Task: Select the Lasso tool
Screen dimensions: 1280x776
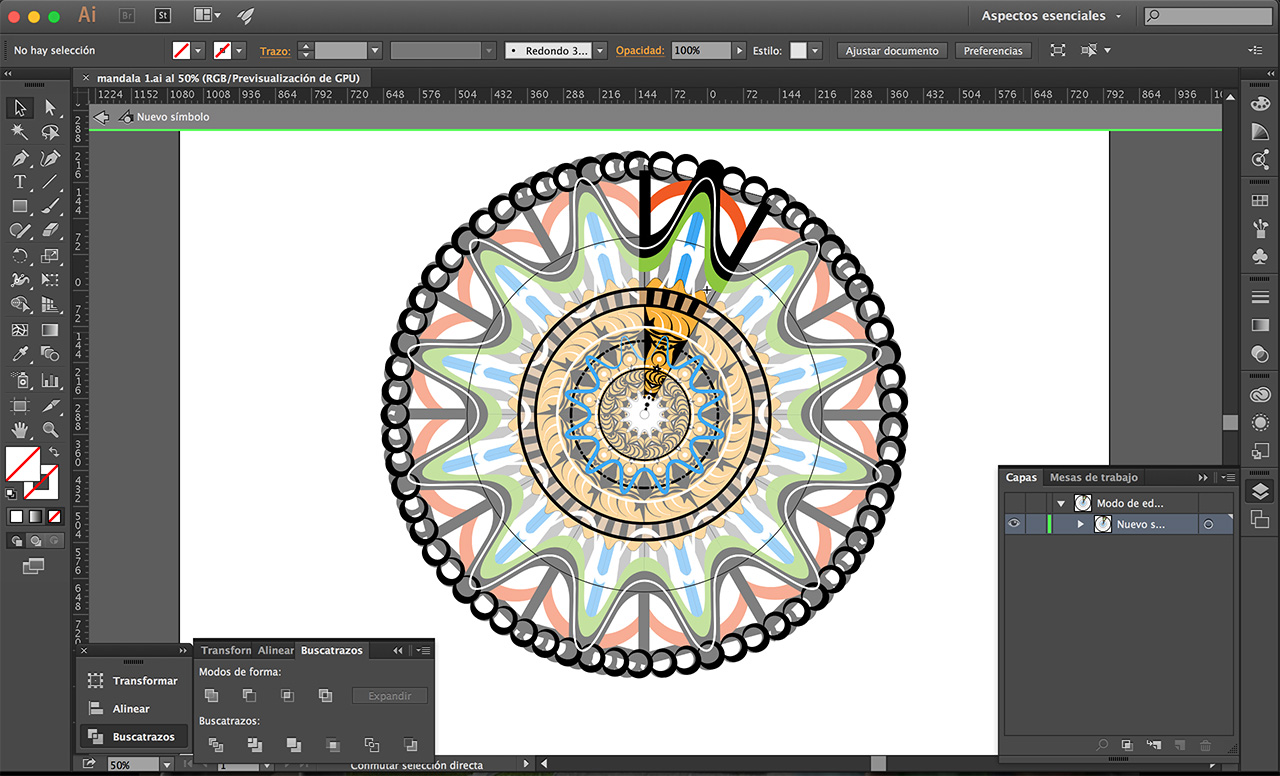Action: (50, 132)
